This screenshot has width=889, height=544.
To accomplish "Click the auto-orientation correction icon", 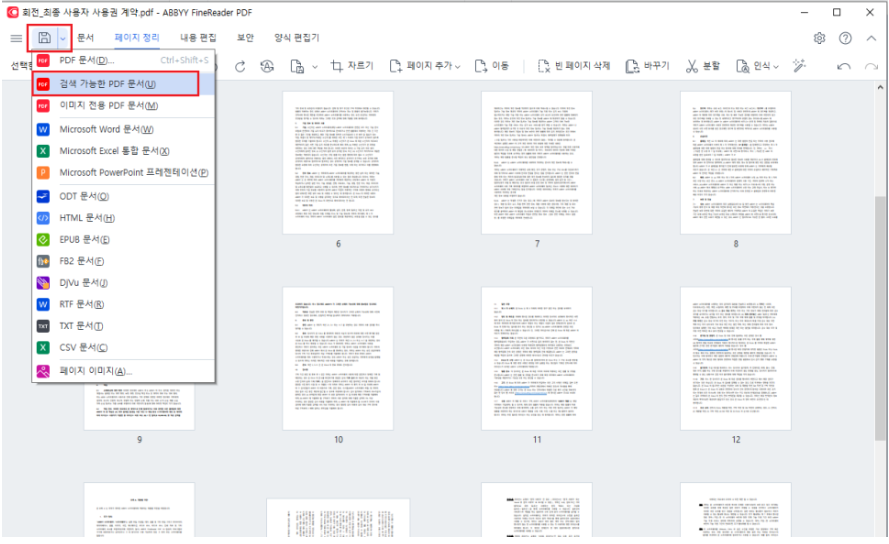I will click(x=267, y=66).
